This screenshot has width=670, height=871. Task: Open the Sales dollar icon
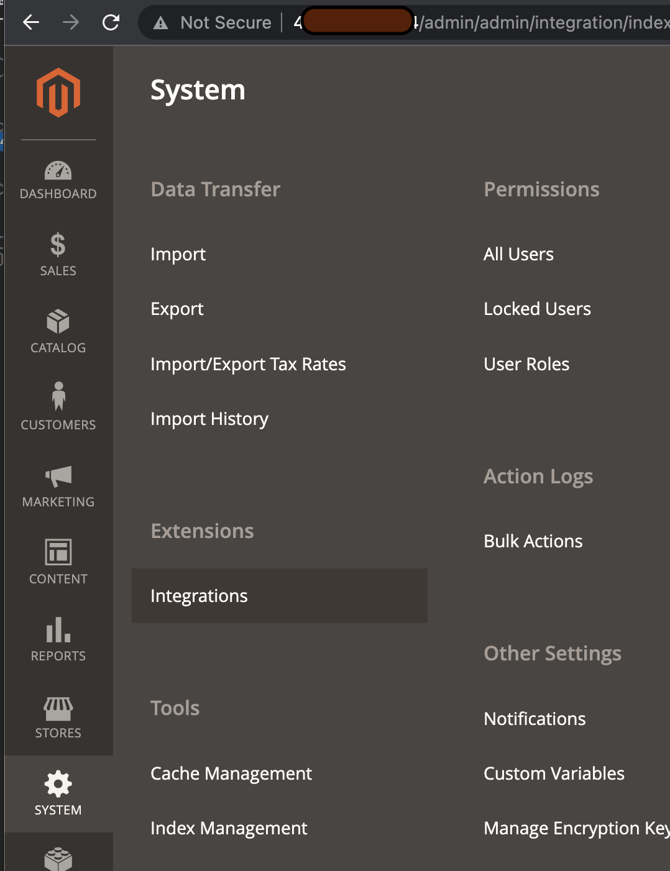58,244
